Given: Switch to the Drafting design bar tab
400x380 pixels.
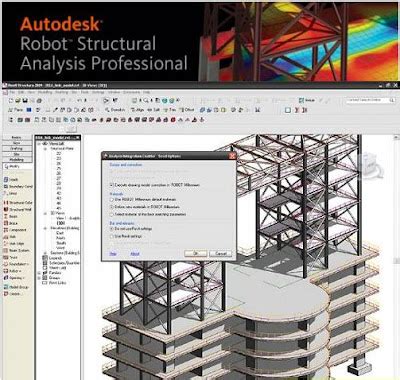Looking at the screenshot, I should [17, 149].
